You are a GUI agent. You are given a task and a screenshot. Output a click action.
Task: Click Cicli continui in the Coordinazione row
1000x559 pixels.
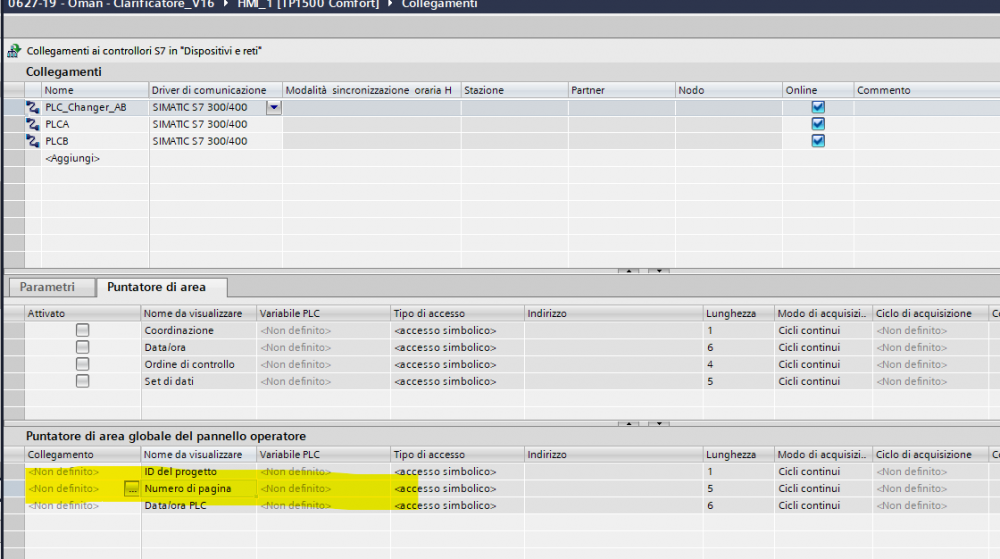click(x=809, y=330)
